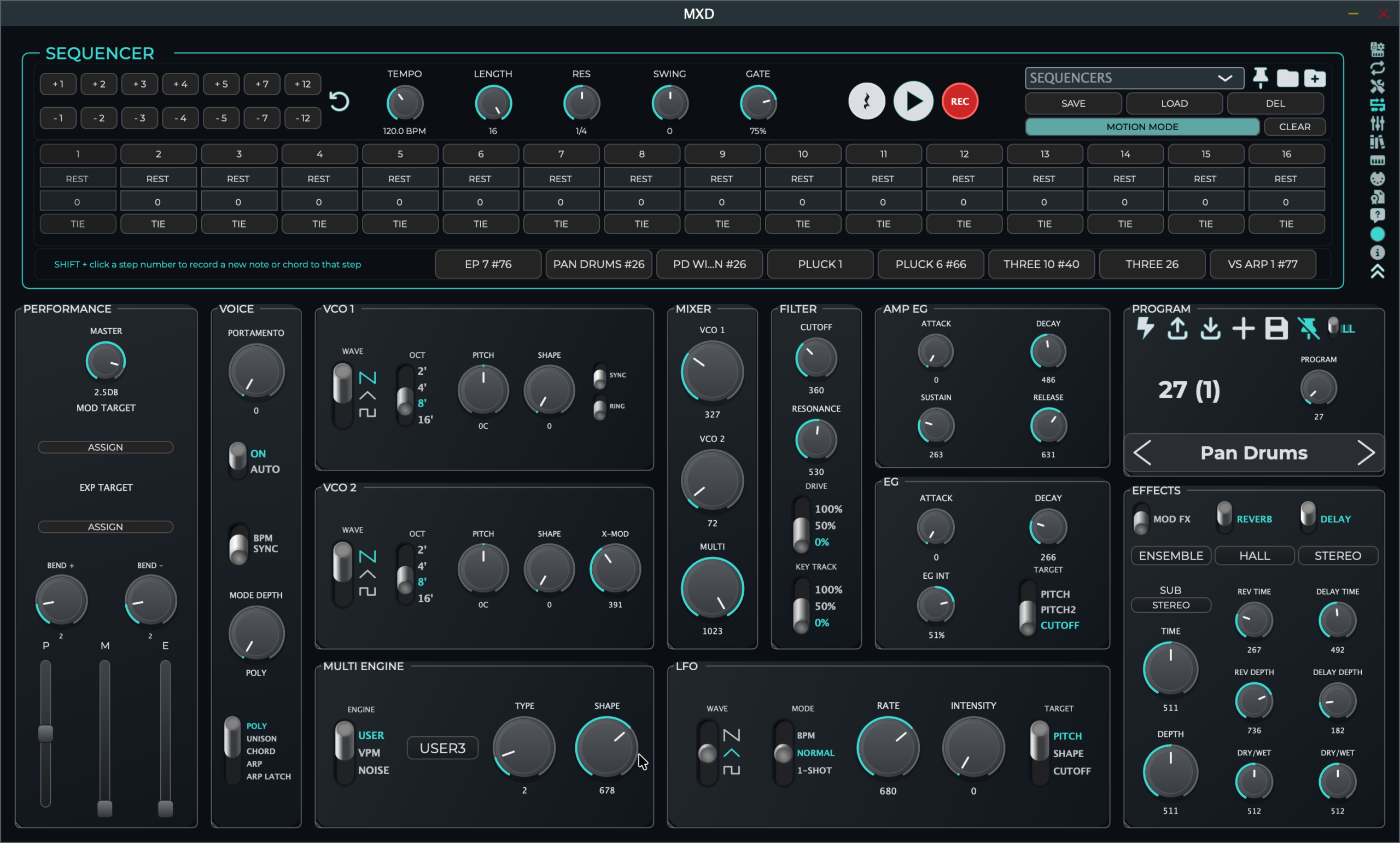This screenshot has height=843, width=1400.
Task: Click the red REC button
Action: [x=959, y=101]
